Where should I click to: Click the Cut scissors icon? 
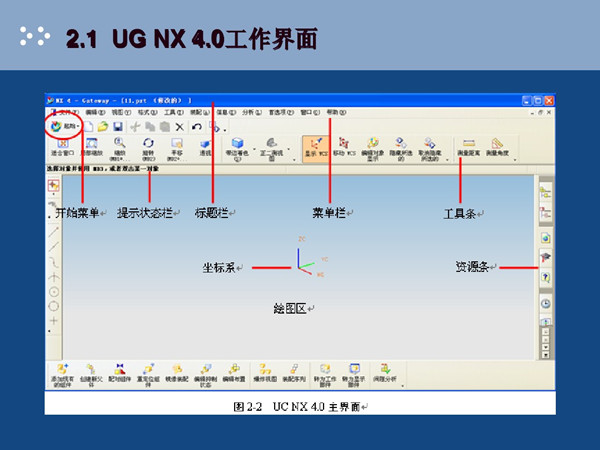135,127
